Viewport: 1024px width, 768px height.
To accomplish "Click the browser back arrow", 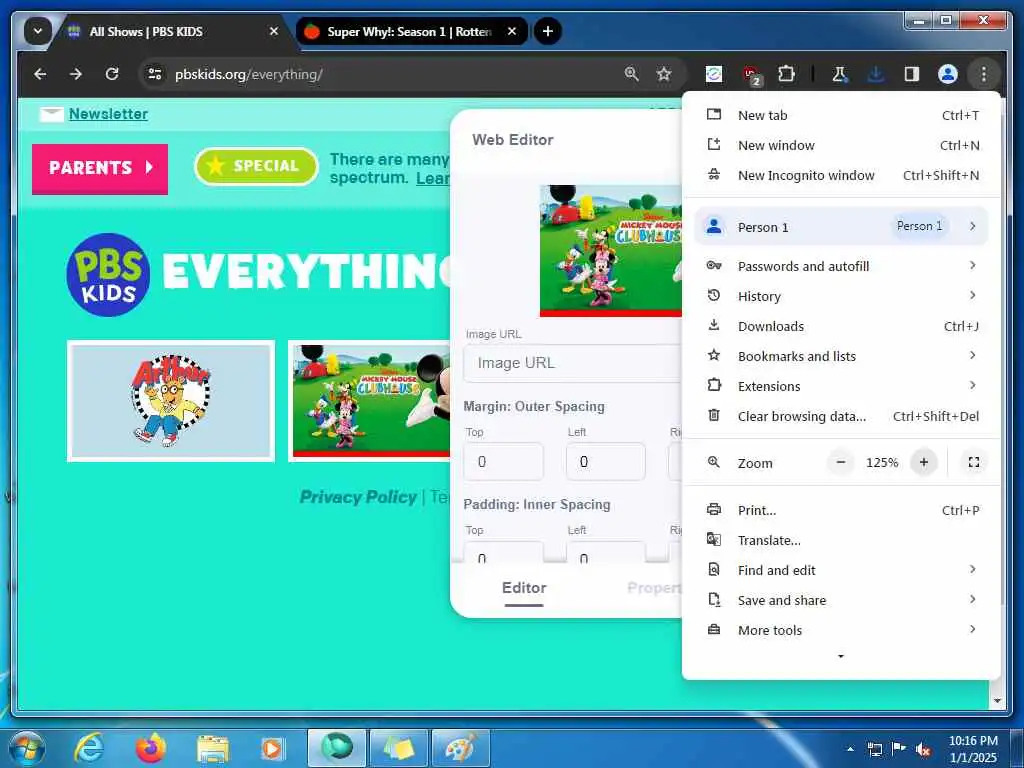I will (x=40, y=74).
